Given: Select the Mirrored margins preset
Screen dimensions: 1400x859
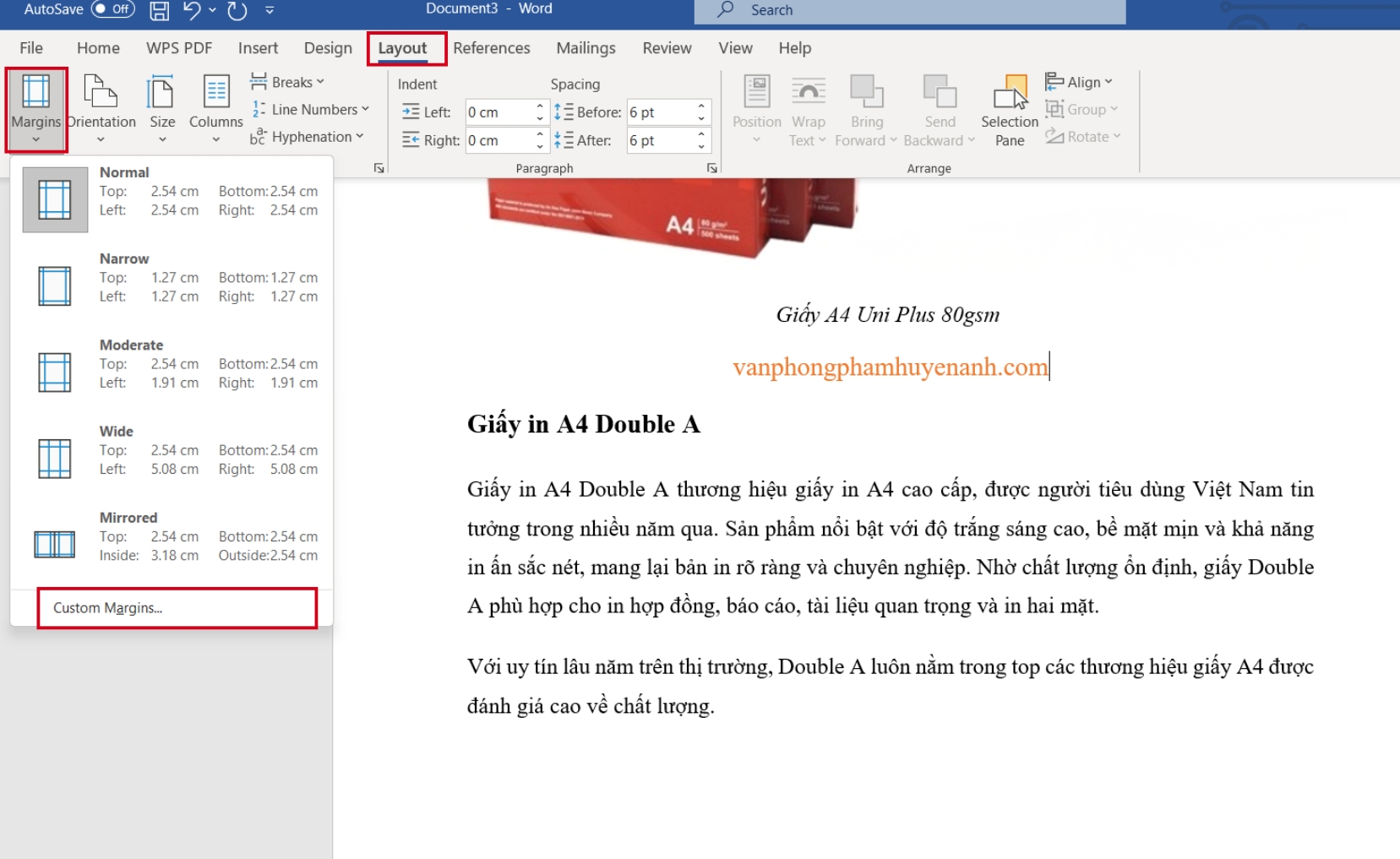Looking at the screenshot, I should [x=172, y=544].
